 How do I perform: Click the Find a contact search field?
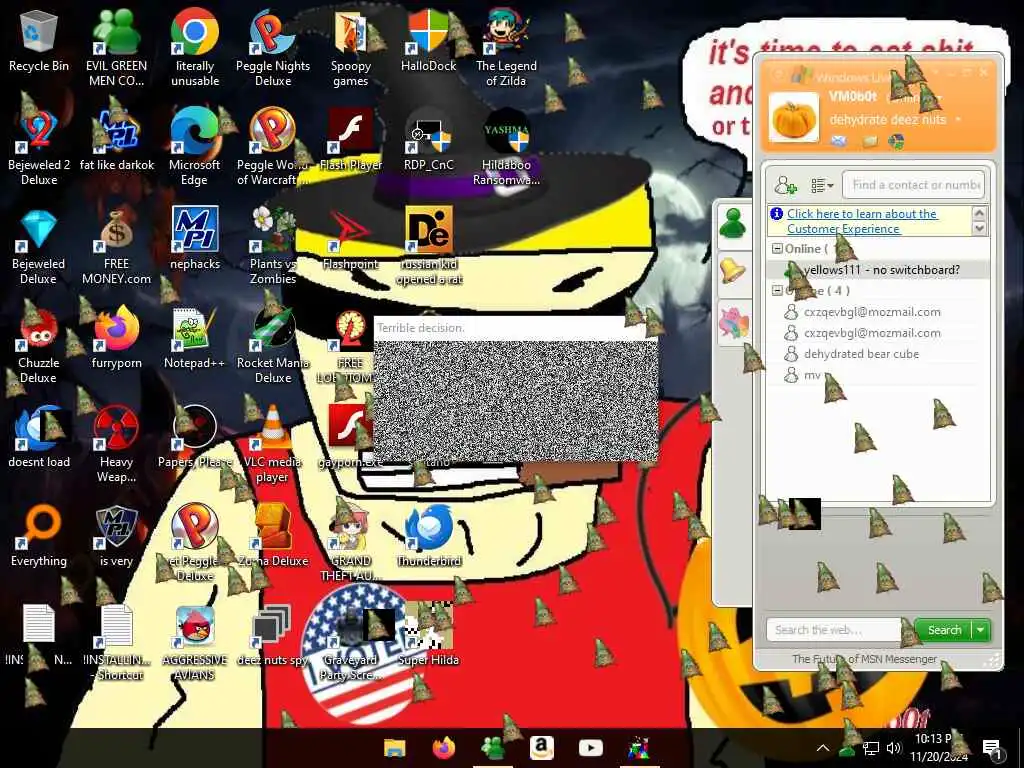[913, 185]
